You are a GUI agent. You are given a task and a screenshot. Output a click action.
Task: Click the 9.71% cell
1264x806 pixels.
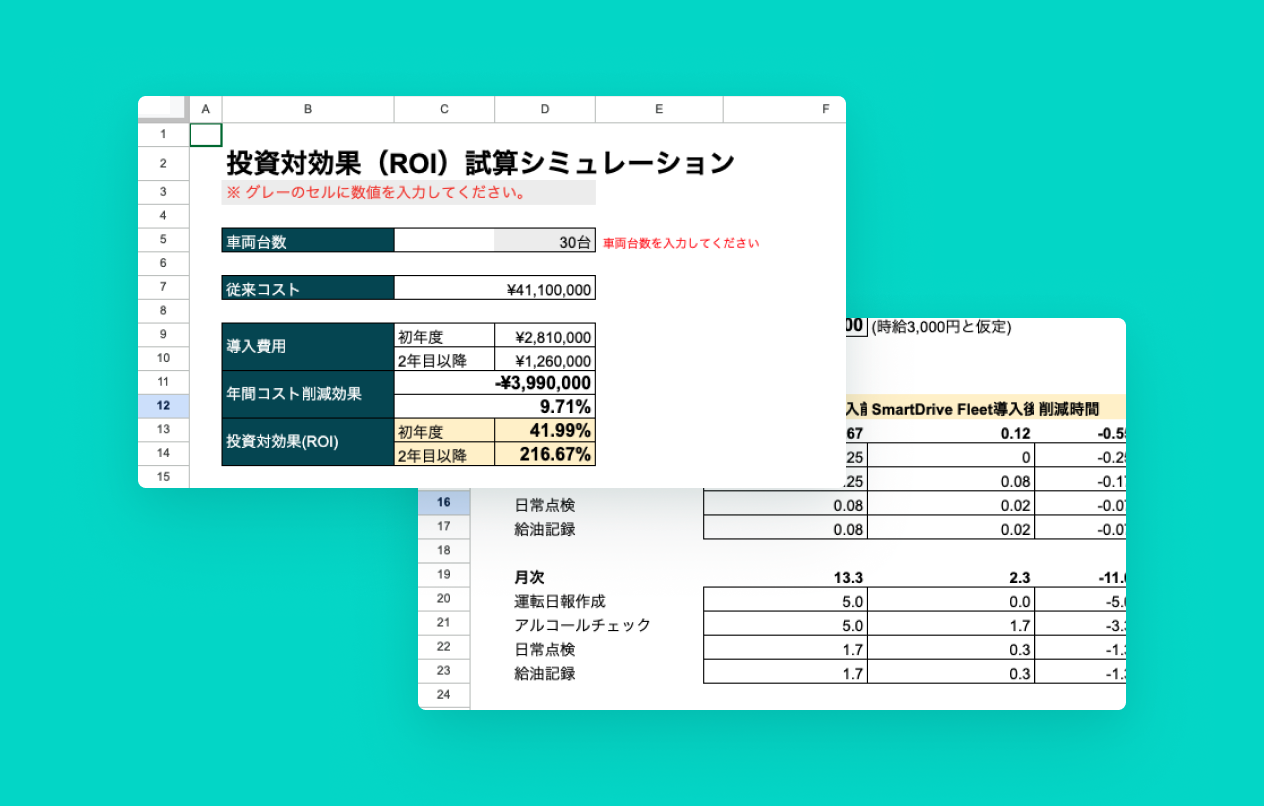[495, 406]
